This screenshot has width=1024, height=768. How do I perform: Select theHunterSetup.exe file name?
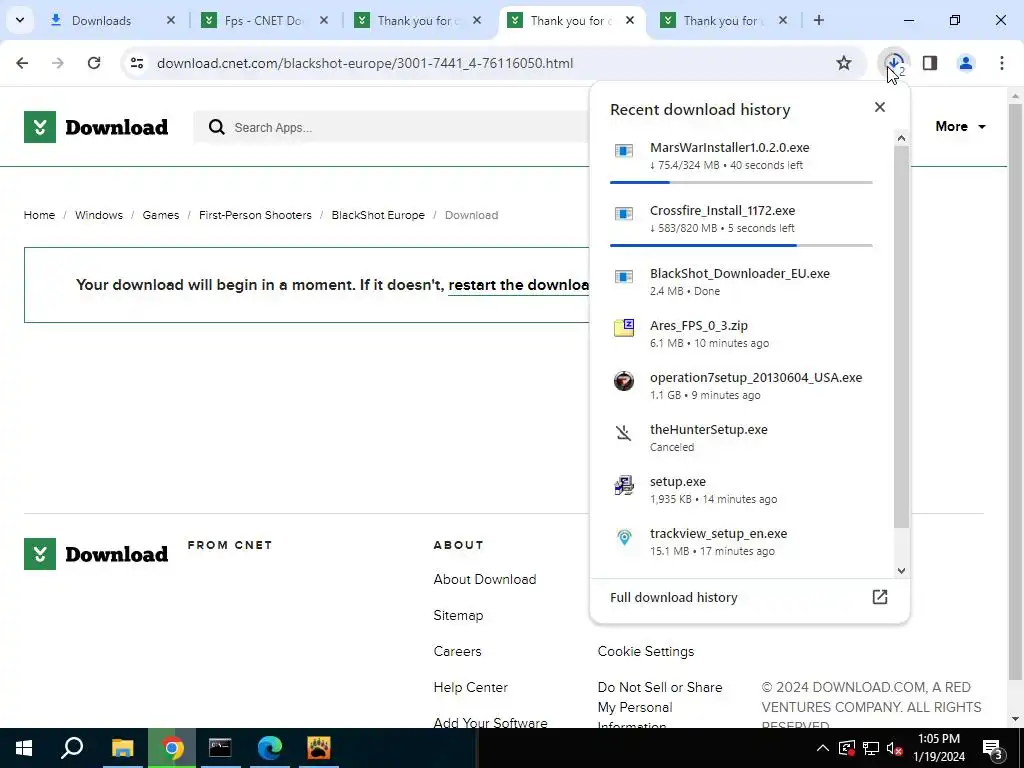tap(709, 429)
